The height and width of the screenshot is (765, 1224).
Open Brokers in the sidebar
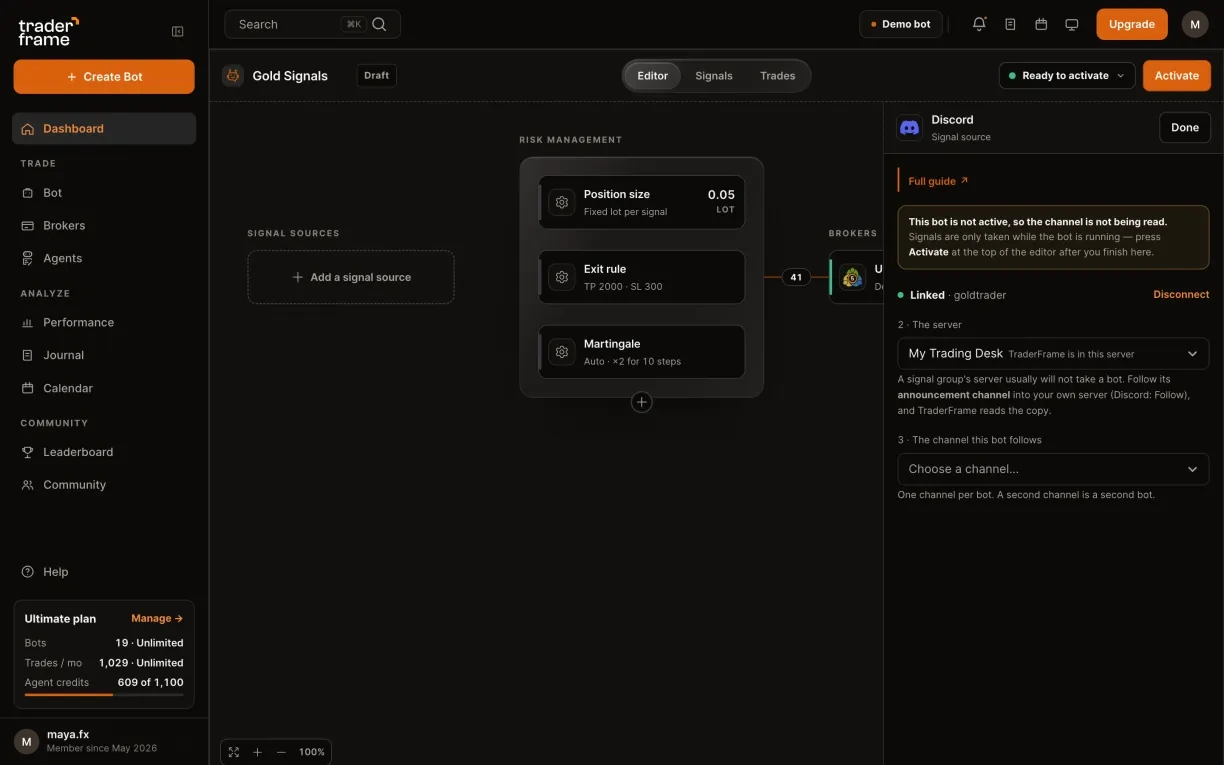[104, 226]
